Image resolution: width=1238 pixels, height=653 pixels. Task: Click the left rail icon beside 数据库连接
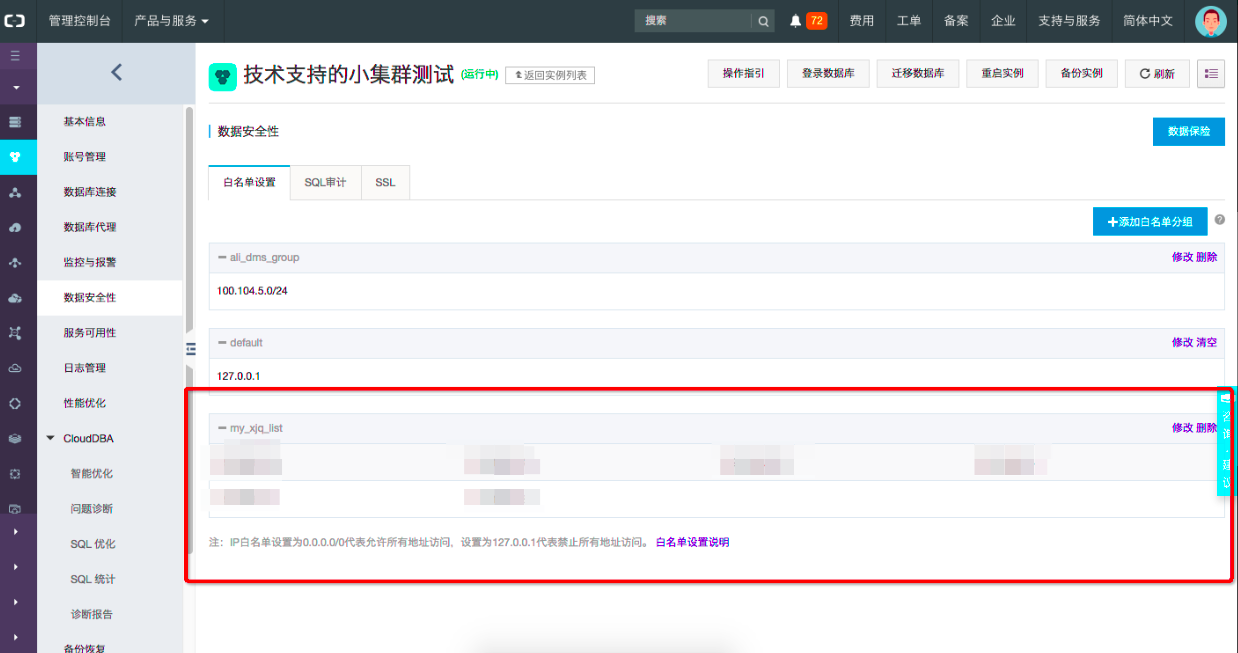[15, 192]
